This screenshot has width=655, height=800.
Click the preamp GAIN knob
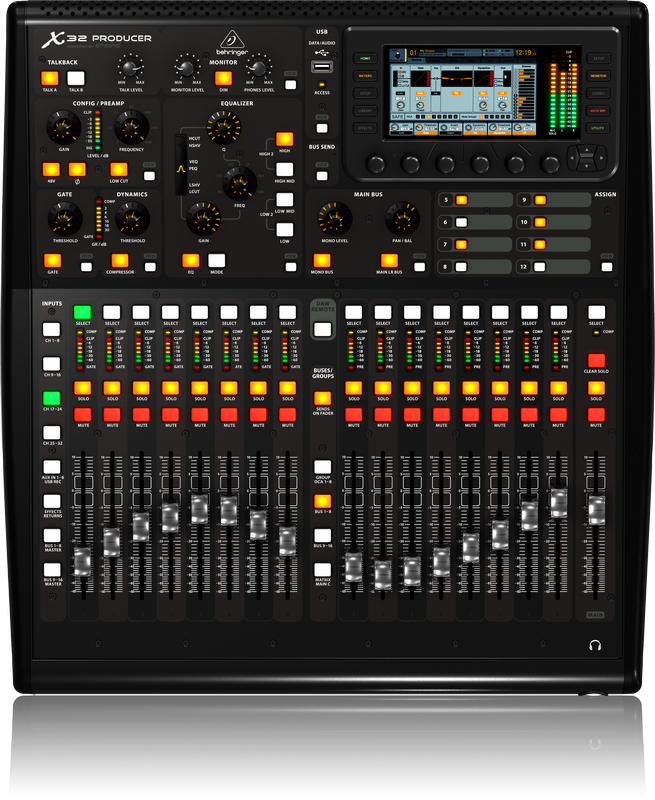tap(61, 126)
